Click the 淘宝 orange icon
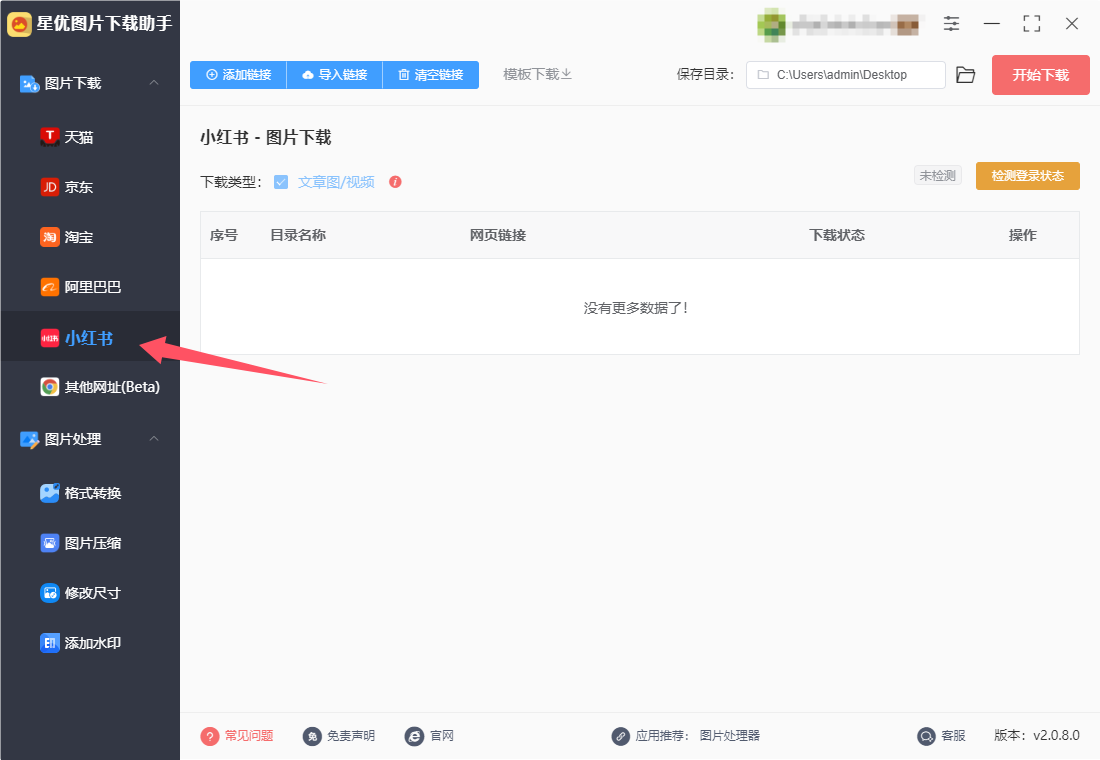Viewport: 1100px width, 760px height. [50, 237]
